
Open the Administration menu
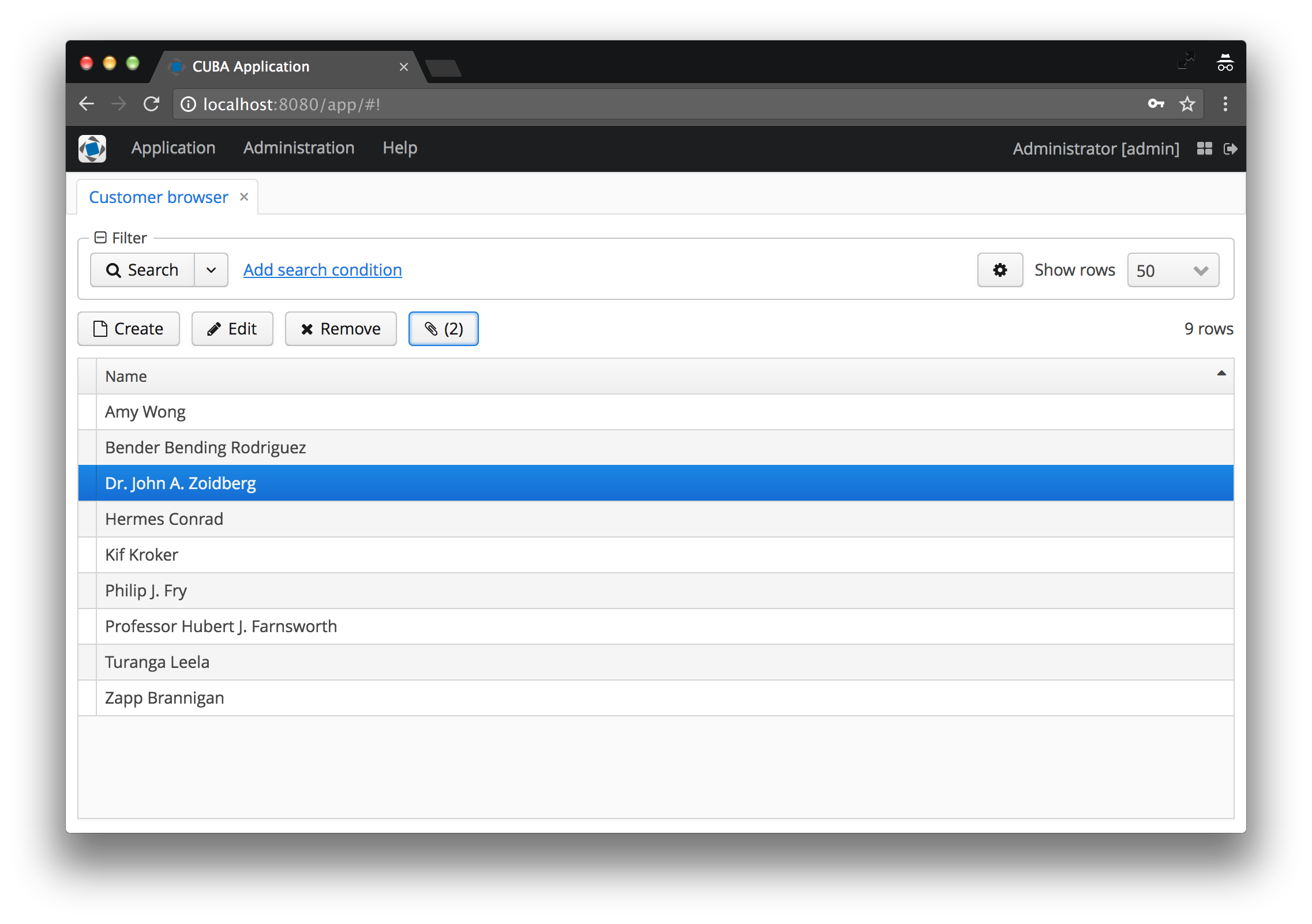[299, 148]
